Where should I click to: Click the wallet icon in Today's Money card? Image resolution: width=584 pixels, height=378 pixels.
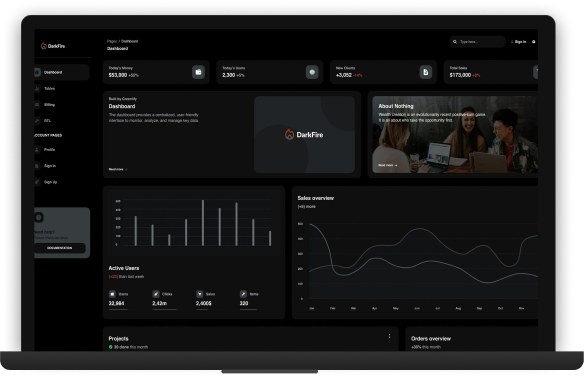(x=199, y=72)
